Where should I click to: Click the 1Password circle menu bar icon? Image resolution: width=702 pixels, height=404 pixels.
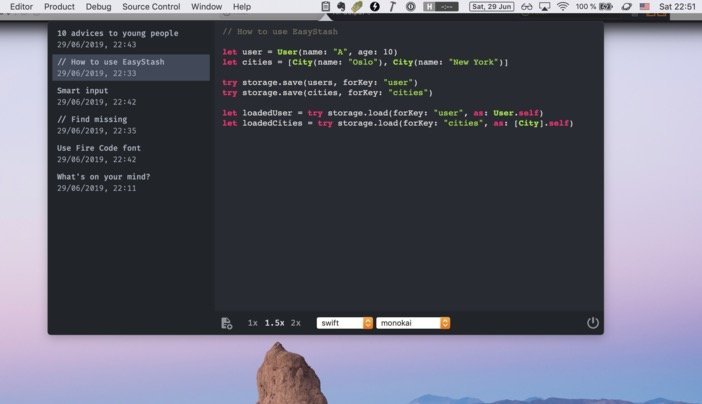pyautogui.click(x=411, y=6)
